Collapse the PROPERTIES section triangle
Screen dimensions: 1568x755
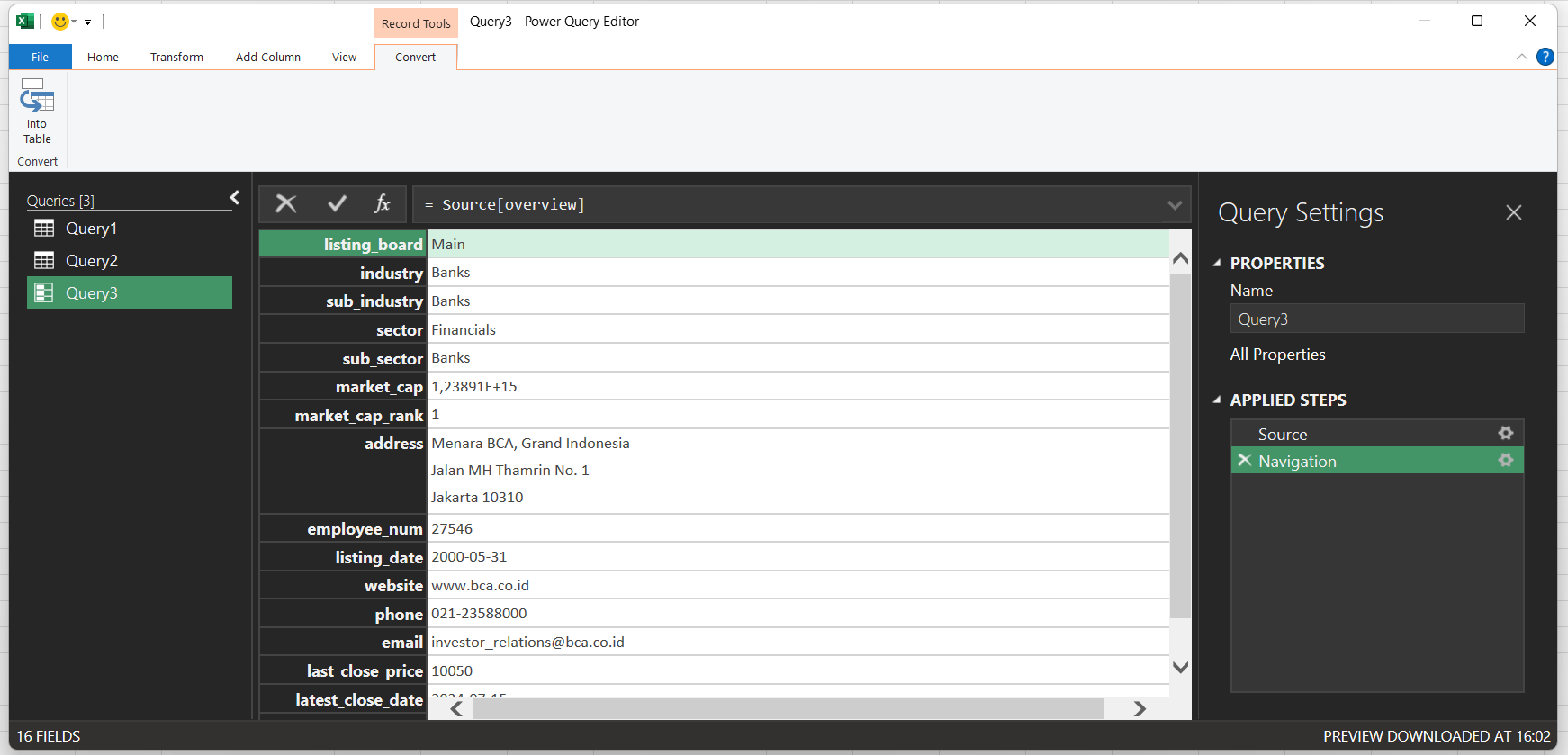click(x=1217, y=264)
